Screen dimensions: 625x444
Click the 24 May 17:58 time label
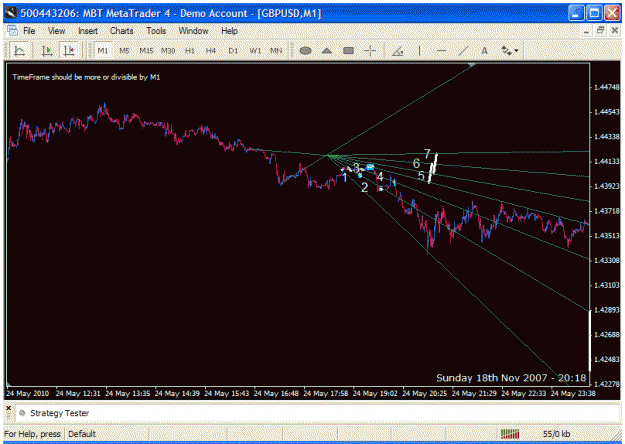coord(326,393)
